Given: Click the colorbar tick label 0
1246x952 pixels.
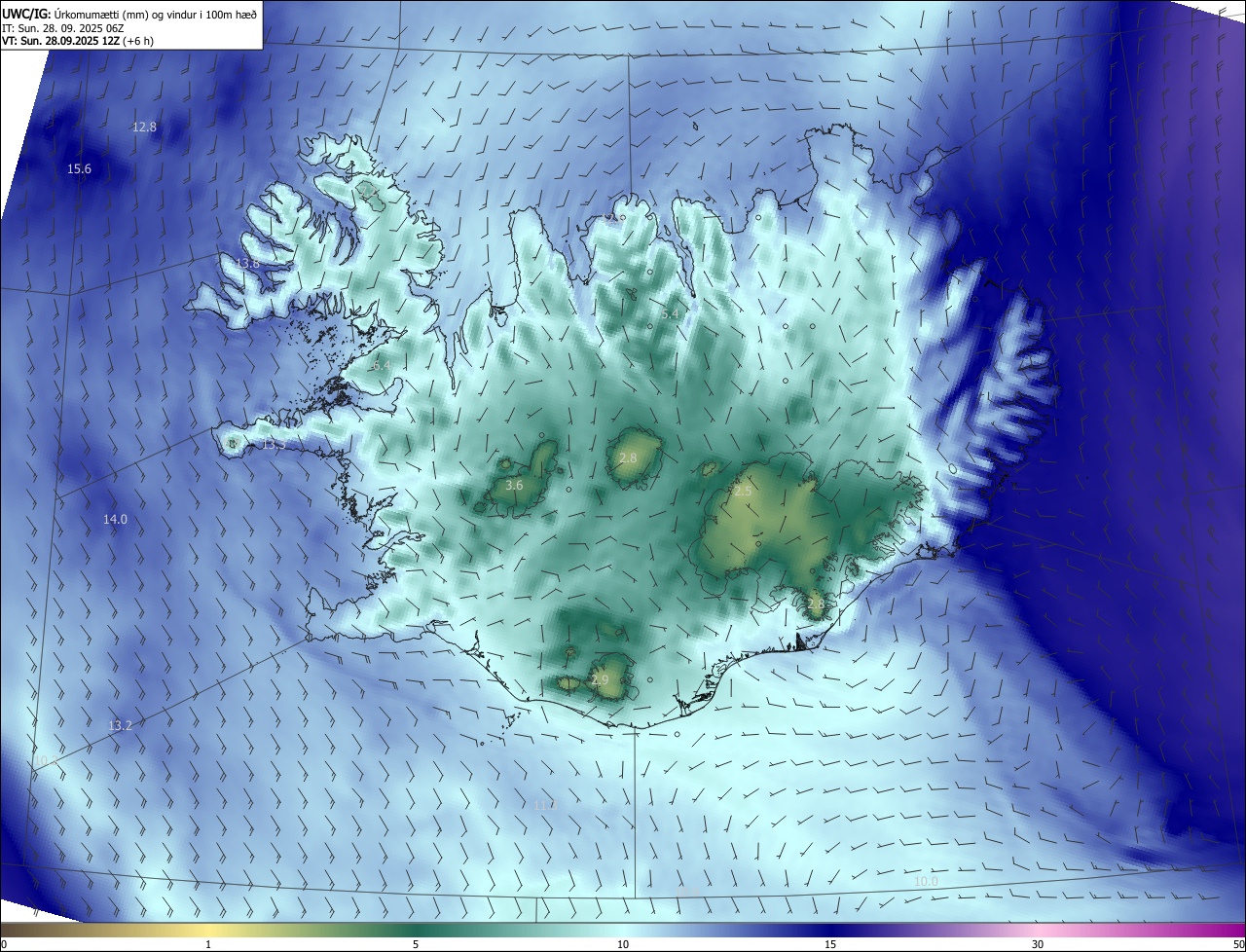Looking at the screenshot, I should pyautogui.click(x=4, y=944).
